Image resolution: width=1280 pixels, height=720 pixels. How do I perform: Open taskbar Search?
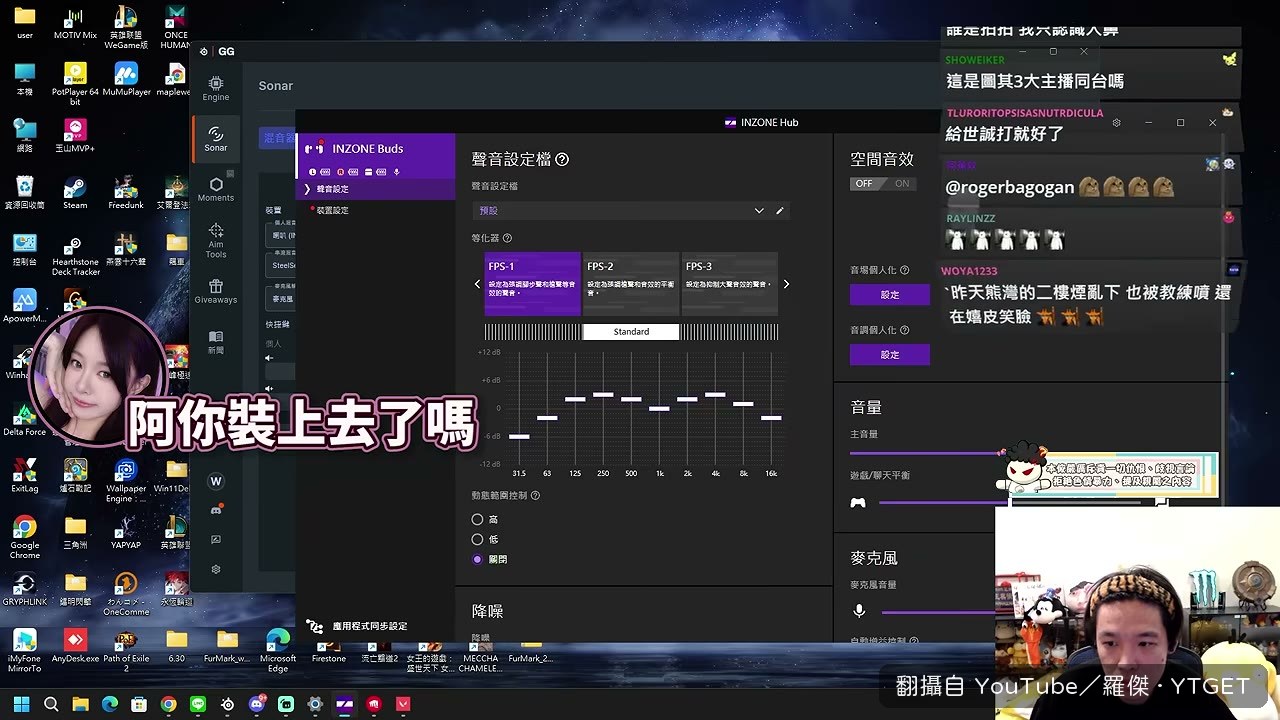[x=51, y=704]
